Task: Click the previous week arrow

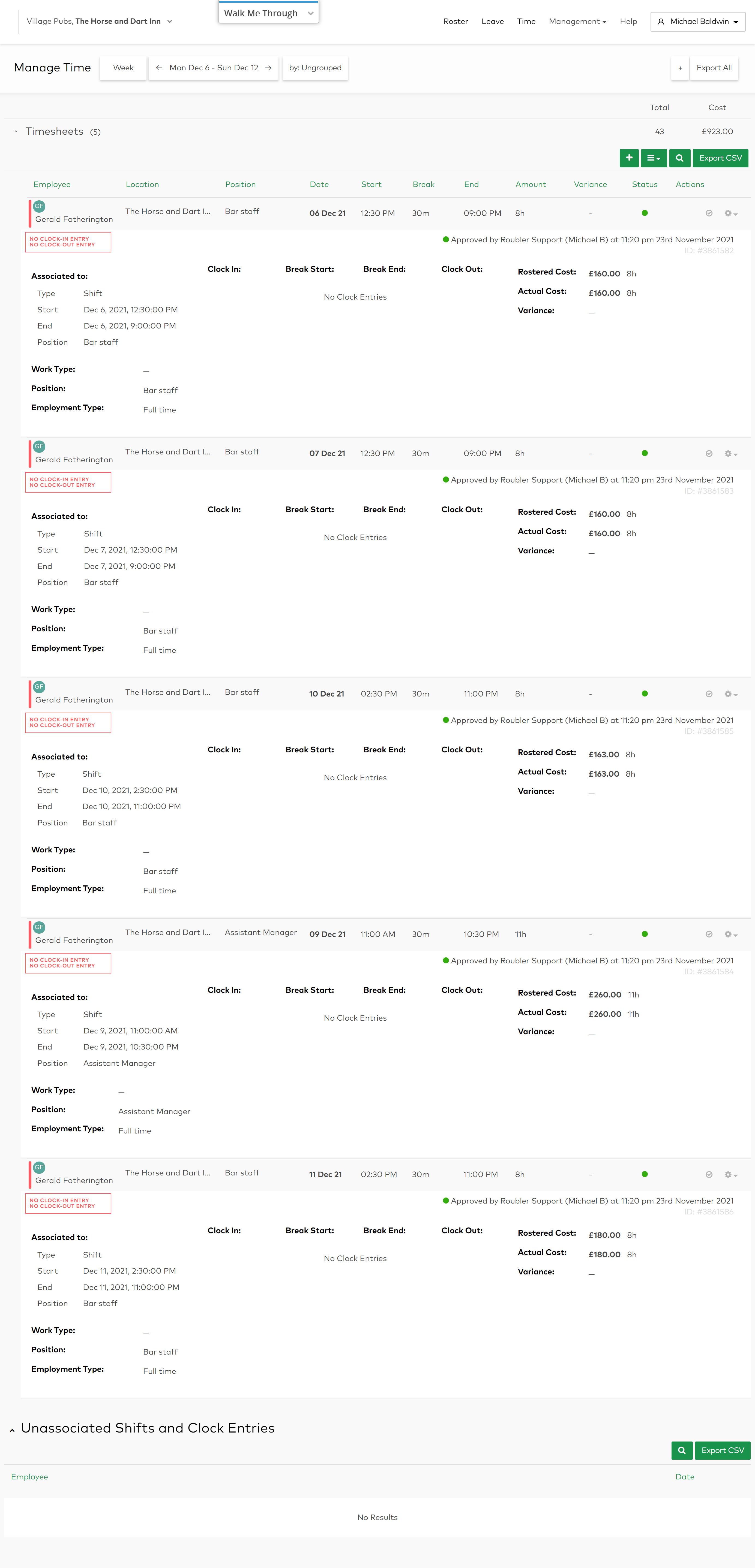Action: 159,68
